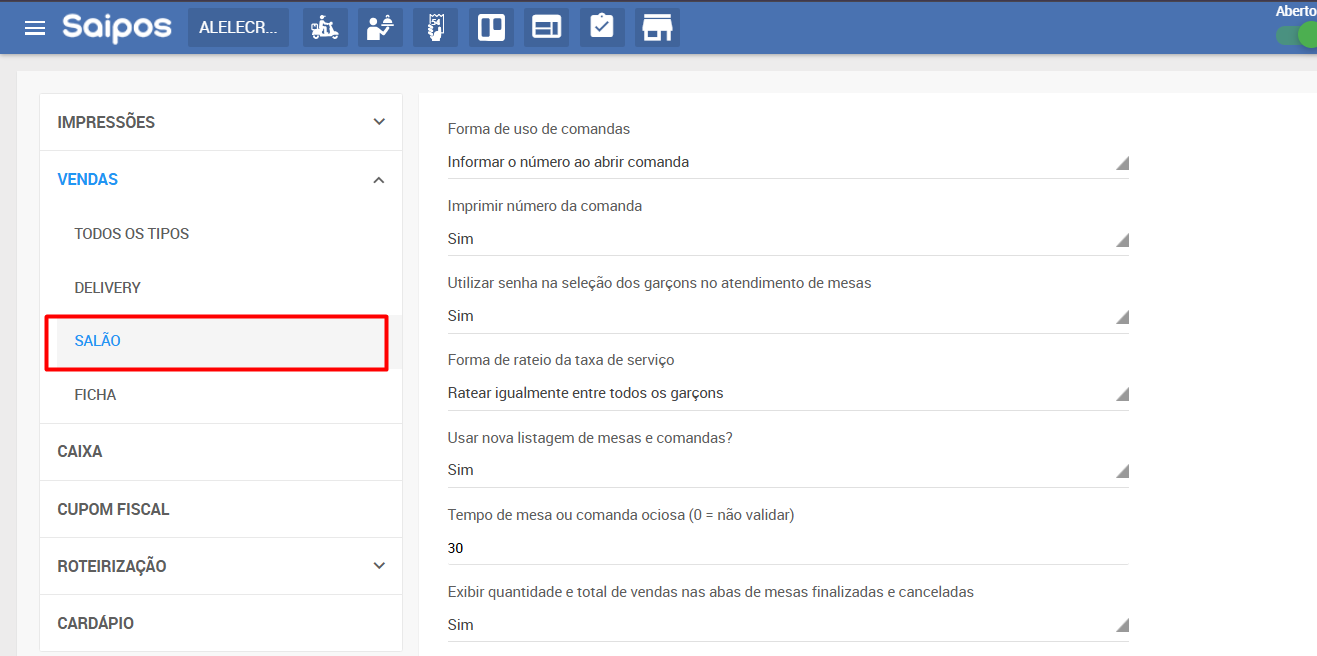Open the waiter table service icon
Viewport: 1317px width, 656px height.
(x=380, y=28)
